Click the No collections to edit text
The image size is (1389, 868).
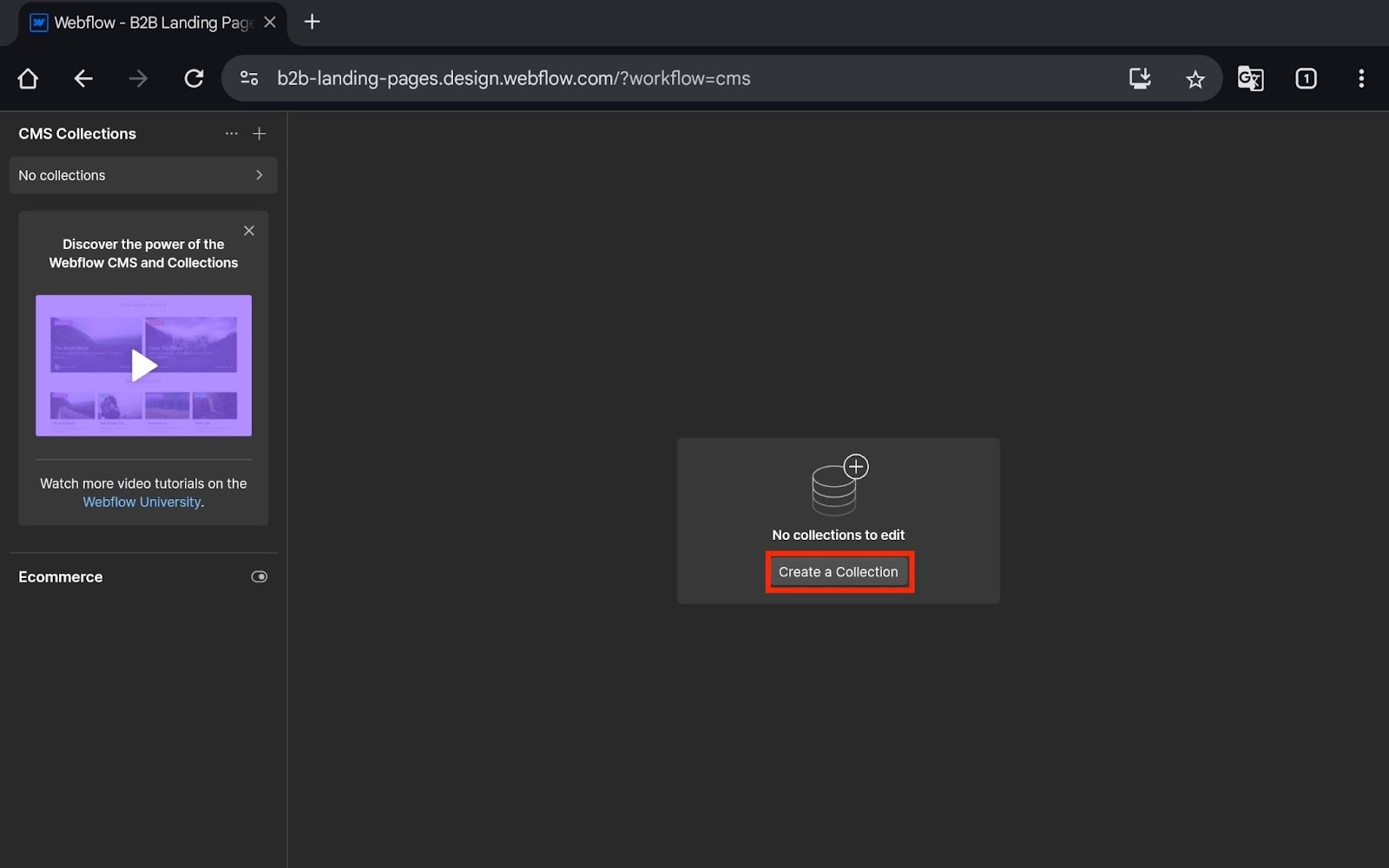pyautogui.click(x=839, y=535)
